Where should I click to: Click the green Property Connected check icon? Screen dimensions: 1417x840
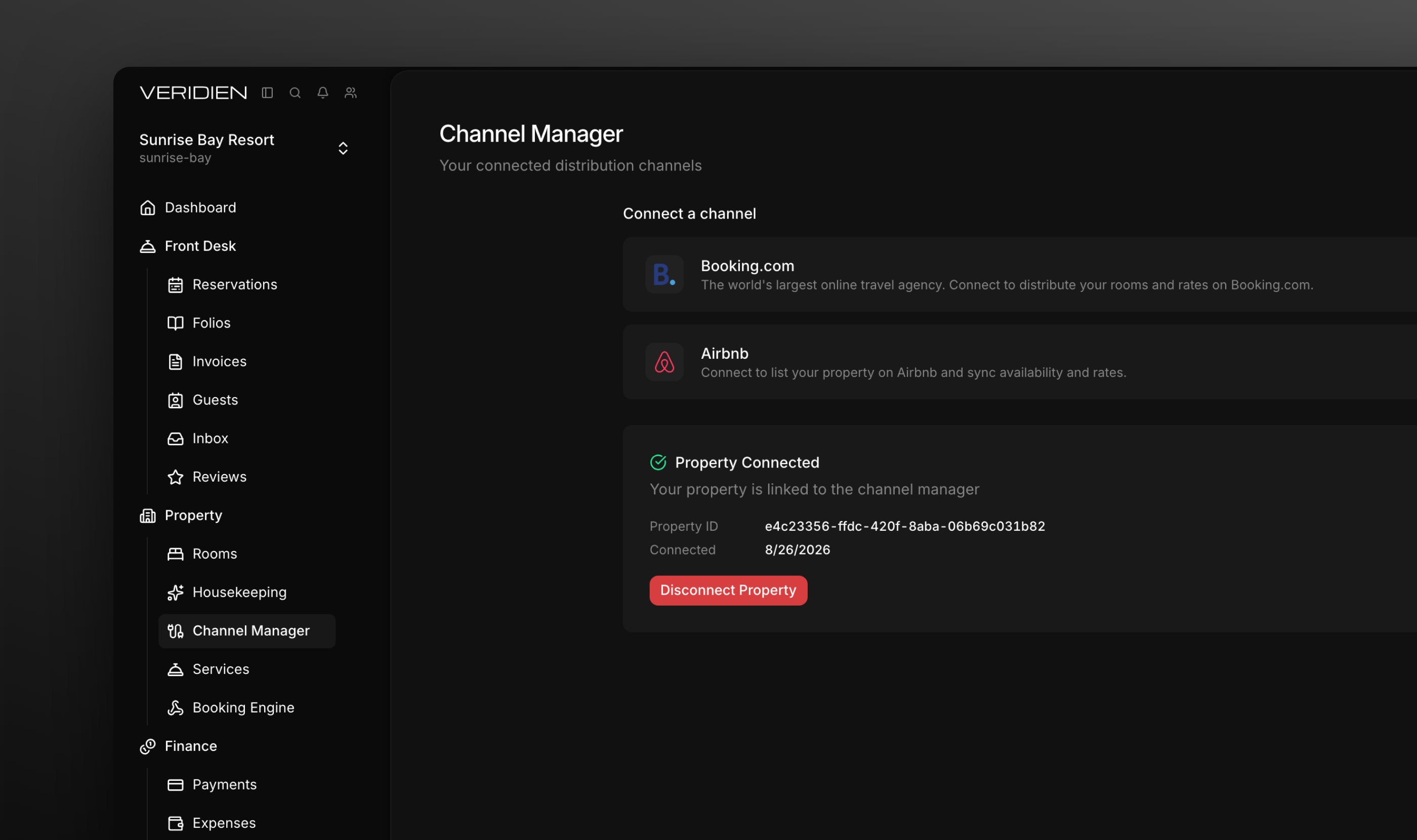pos(658,462)
